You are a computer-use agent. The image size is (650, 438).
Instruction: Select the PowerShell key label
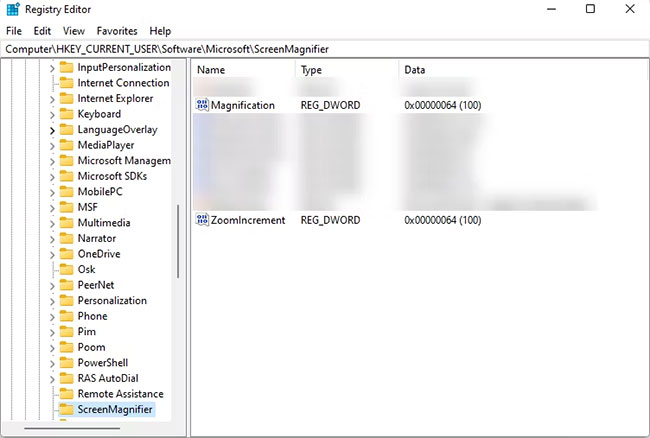pyautogui.click(x=103, y=363)
